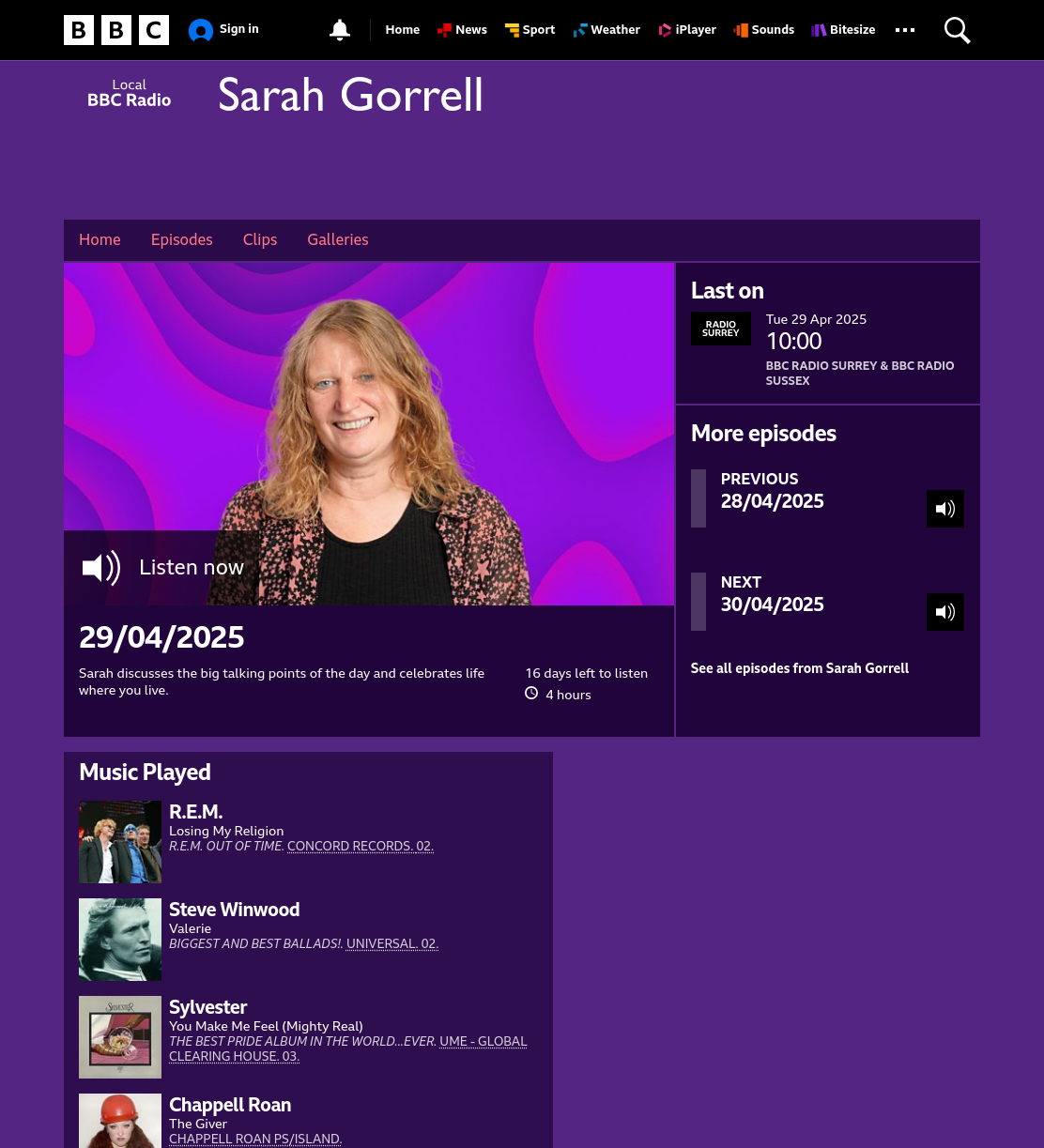Image resolution: width=1044 pixels, height=1148 pixels.
Task: Click the Steve Winwood album thumbnail
Action: coord(120,940)
